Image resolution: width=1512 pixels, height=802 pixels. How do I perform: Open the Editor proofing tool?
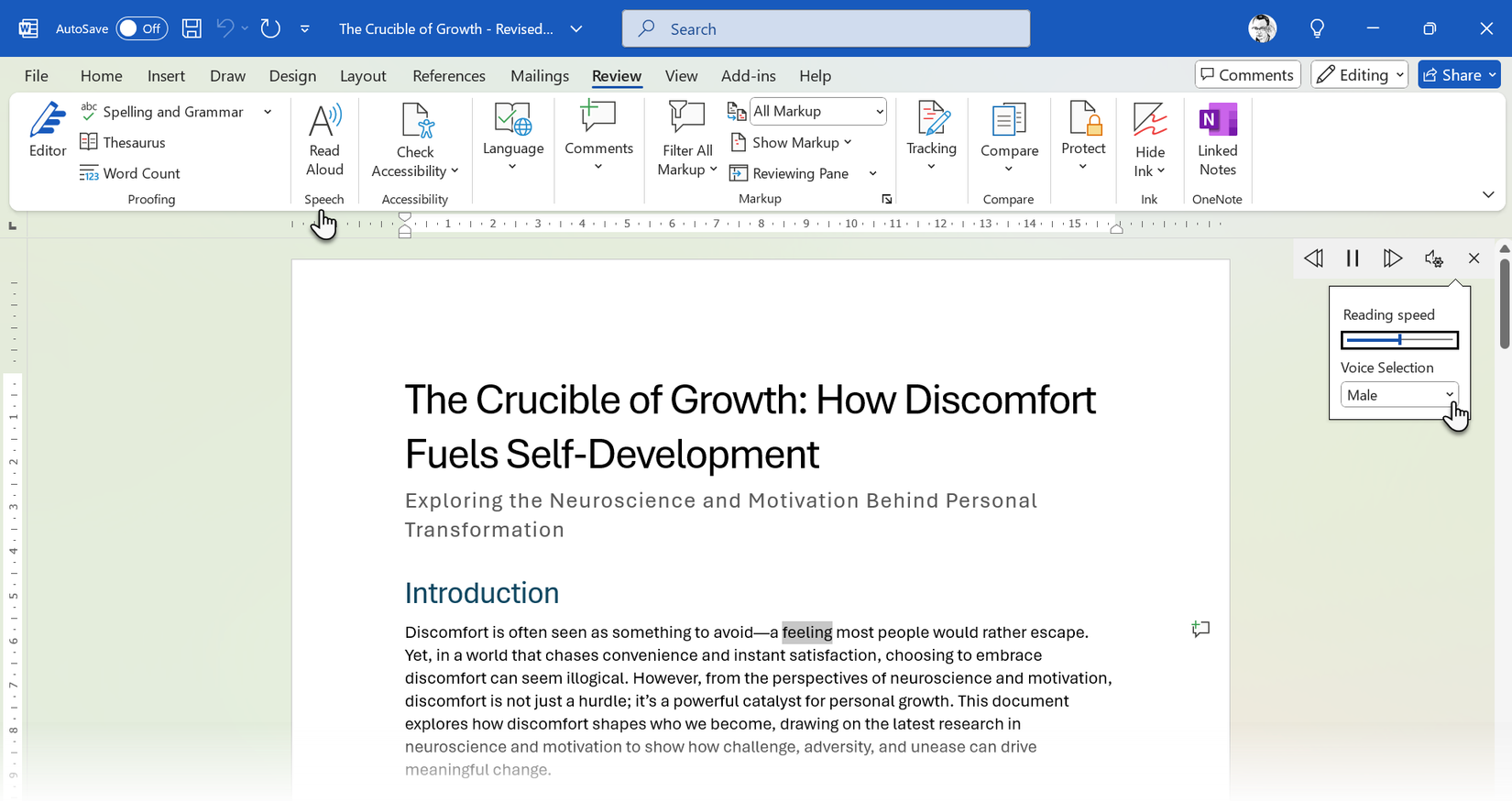[x=48, y=129]
